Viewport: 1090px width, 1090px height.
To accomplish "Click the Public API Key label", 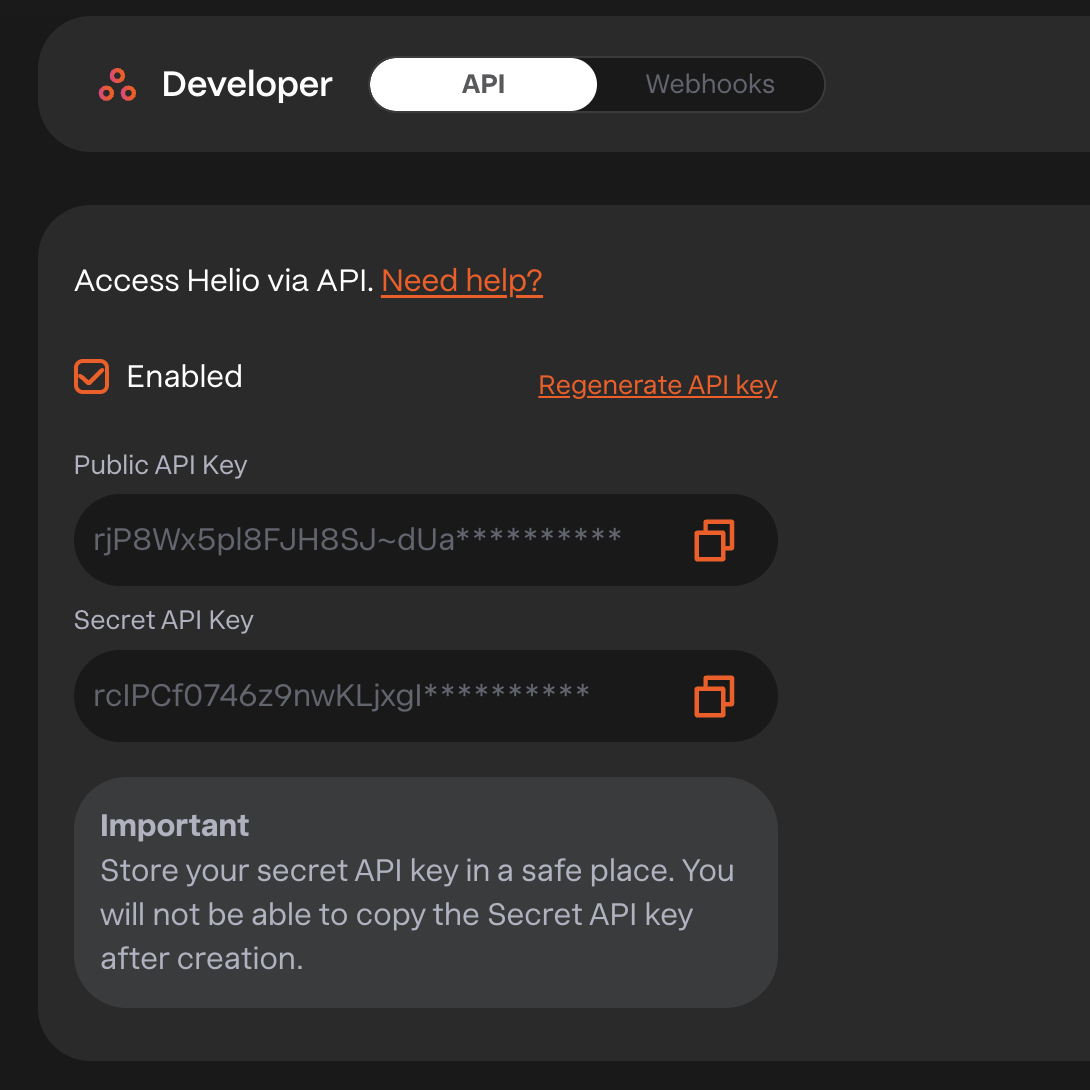I will tap(161, 465).
